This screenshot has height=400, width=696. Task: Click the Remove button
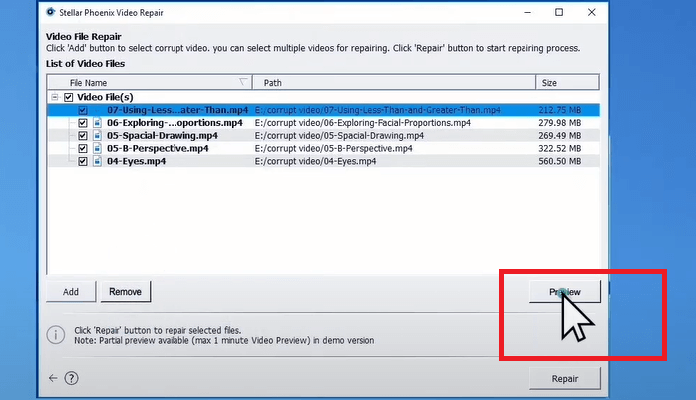click(126, 292)
